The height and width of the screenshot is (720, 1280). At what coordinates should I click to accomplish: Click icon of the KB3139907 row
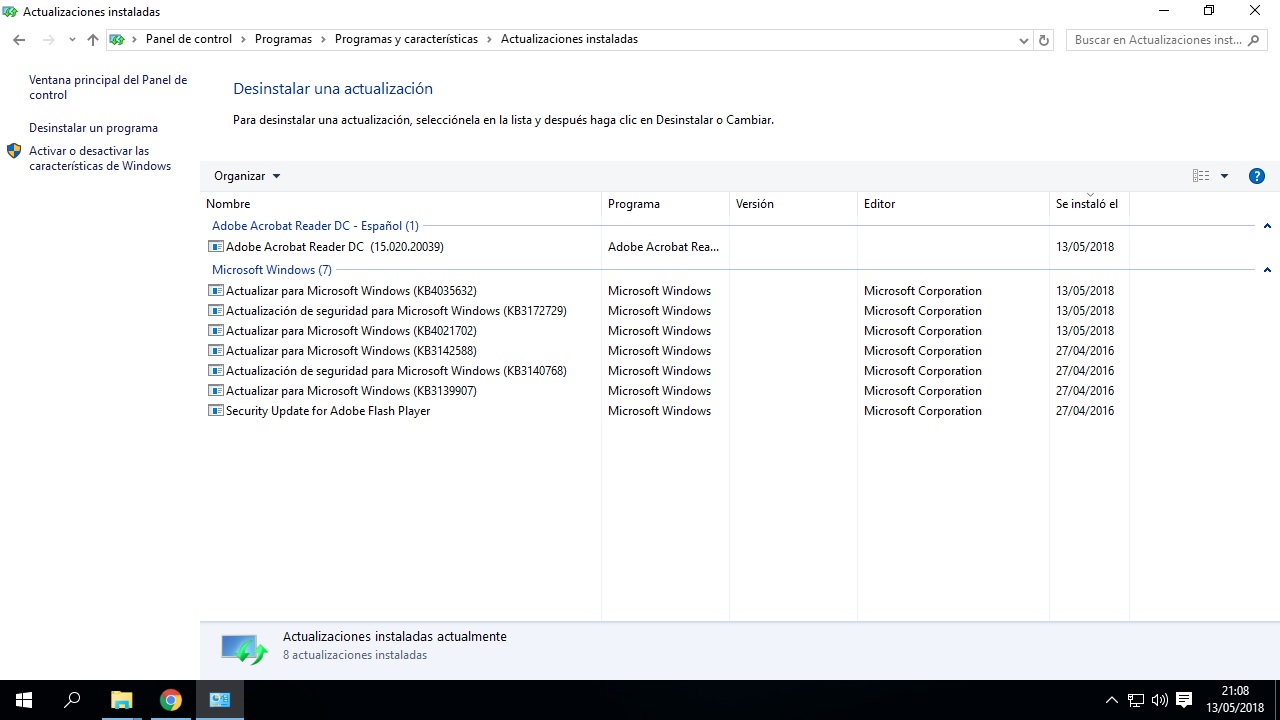tap(215, 391)
